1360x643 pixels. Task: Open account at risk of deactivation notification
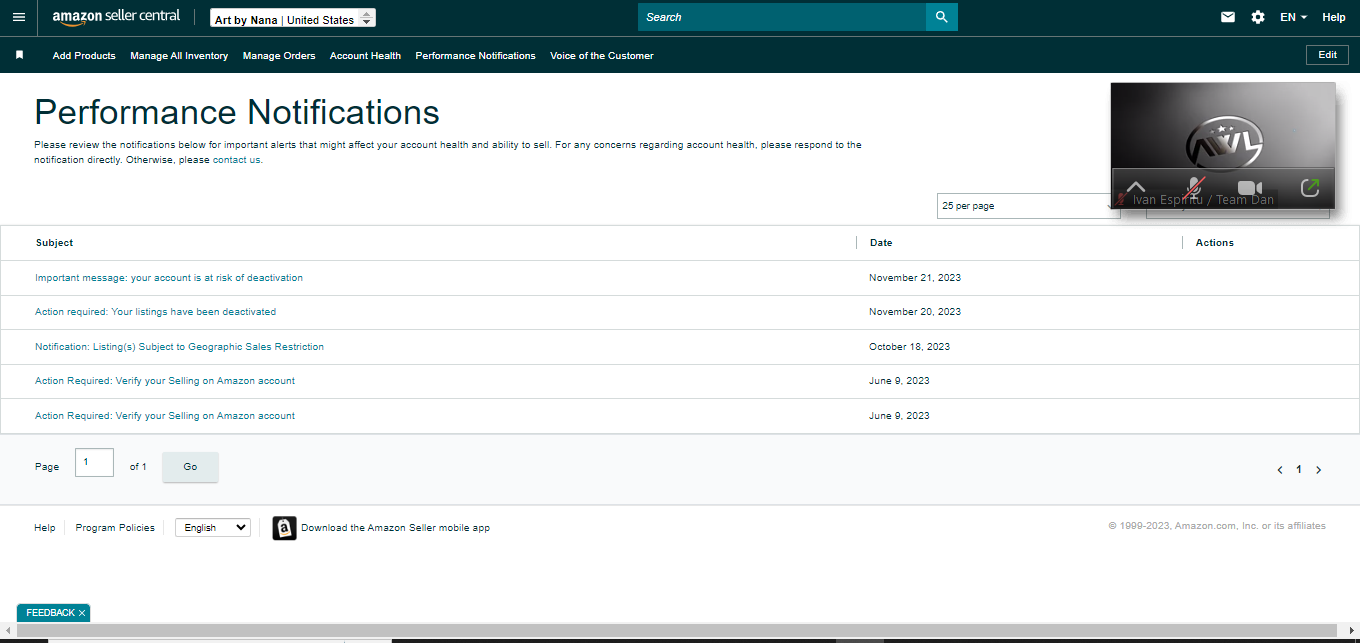(x=169, y=278)
